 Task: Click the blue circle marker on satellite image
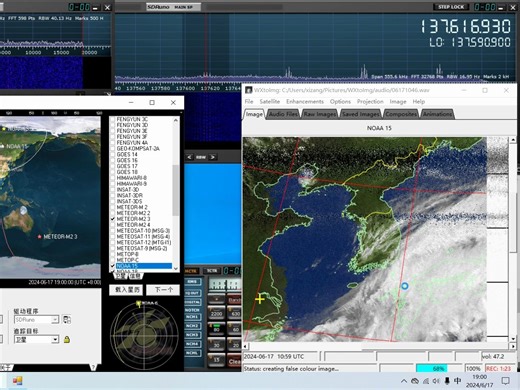click(405, 286)
